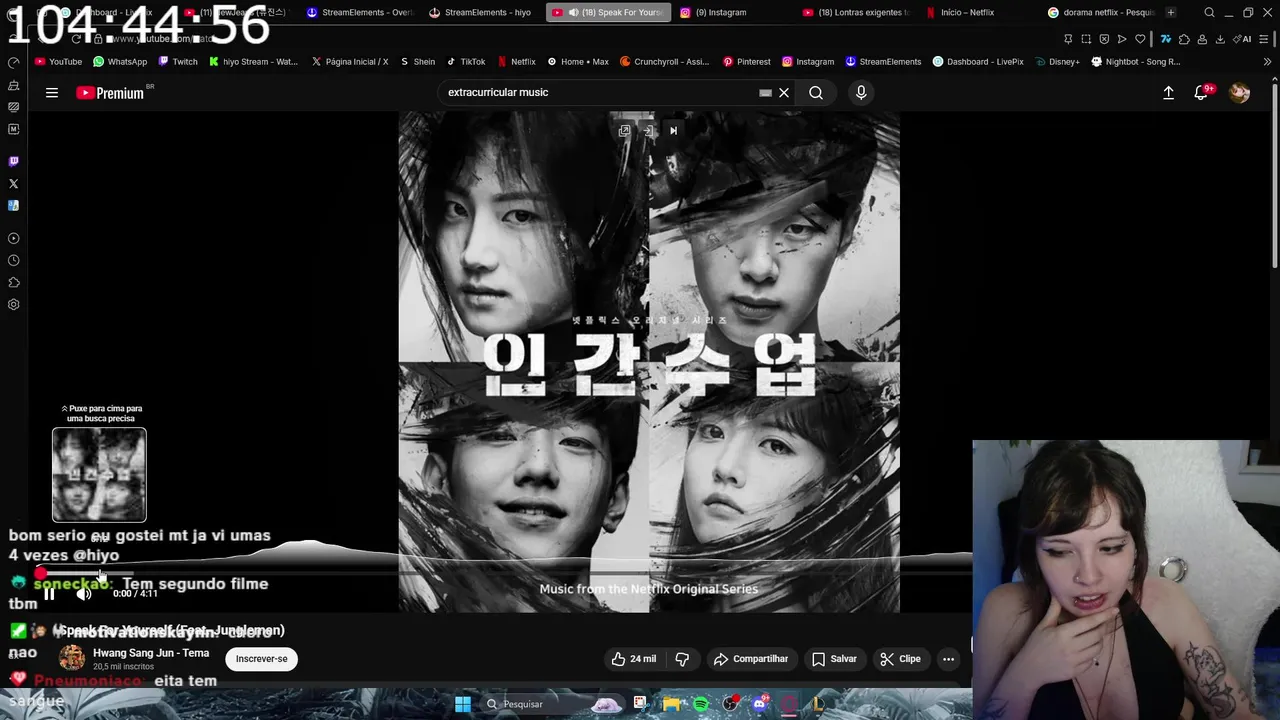
Task: Dislike the video
Action: click(x=682, y=659)
